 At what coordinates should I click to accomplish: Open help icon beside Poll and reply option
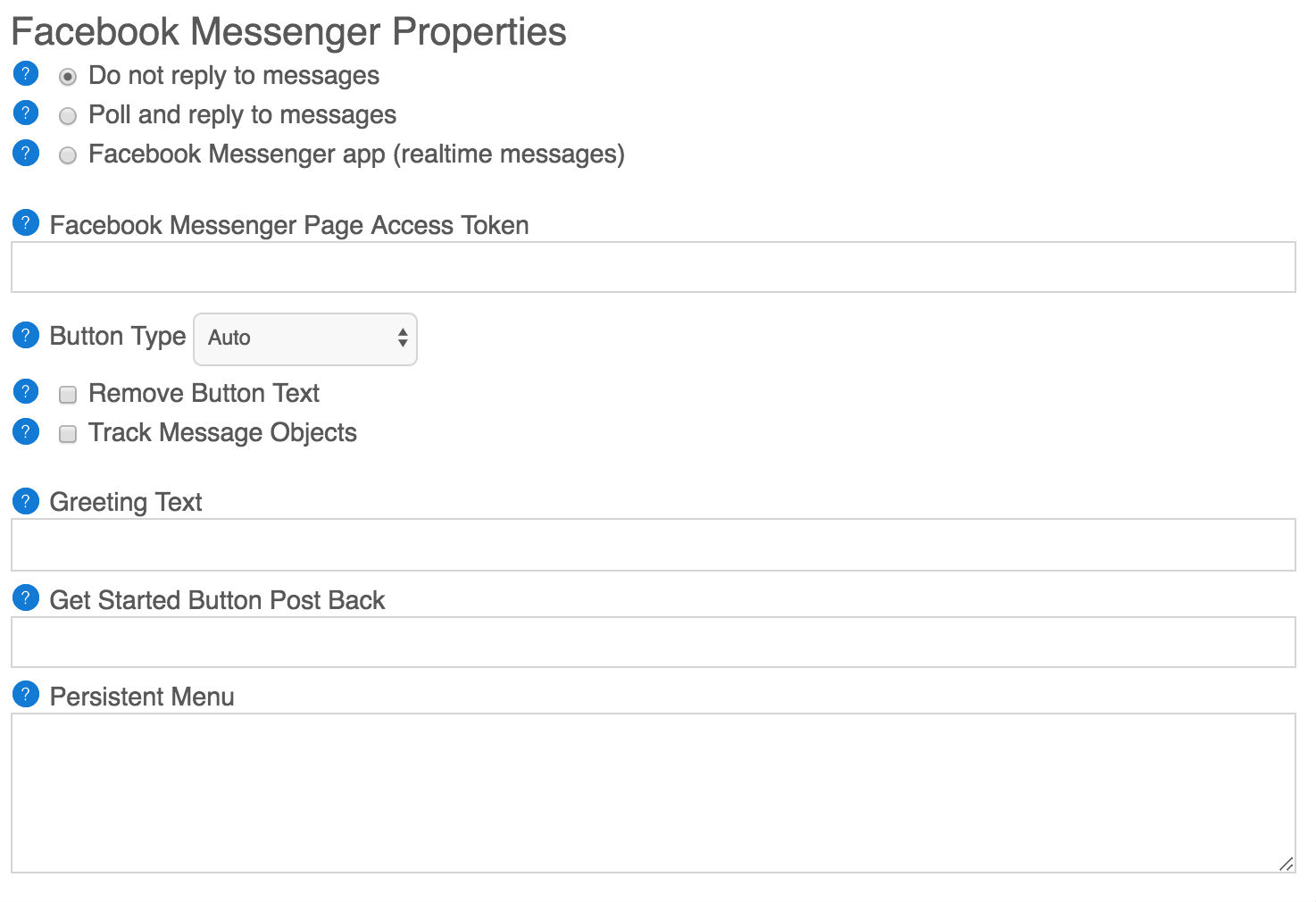coord(26,113)
